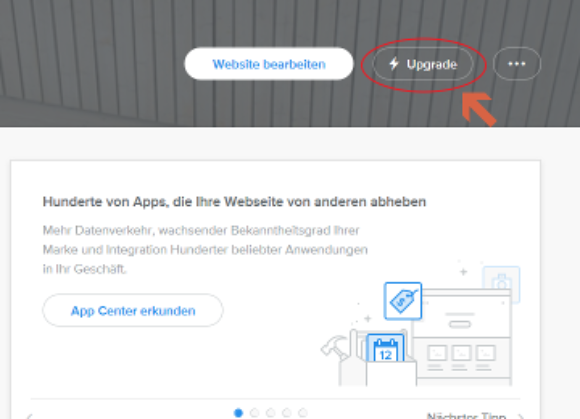
Task: Click the Hunderte von Apps heading
Action: click(x=235, y=202)
